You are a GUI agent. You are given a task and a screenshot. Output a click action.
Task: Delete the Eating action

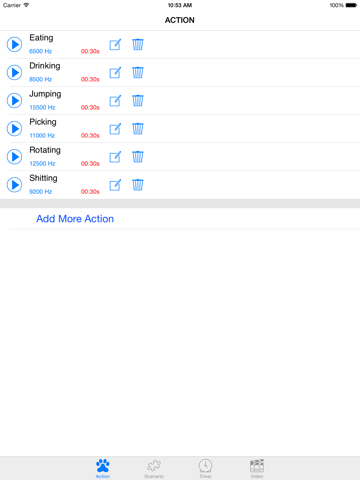[x=138, y=44]
